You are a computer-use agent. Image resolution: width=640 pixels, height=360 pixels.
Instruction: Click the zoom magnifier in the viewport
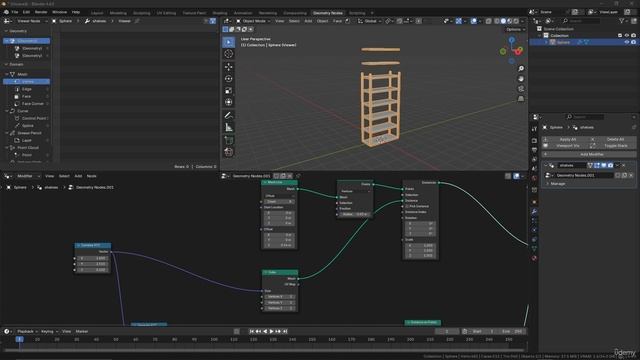521,69
